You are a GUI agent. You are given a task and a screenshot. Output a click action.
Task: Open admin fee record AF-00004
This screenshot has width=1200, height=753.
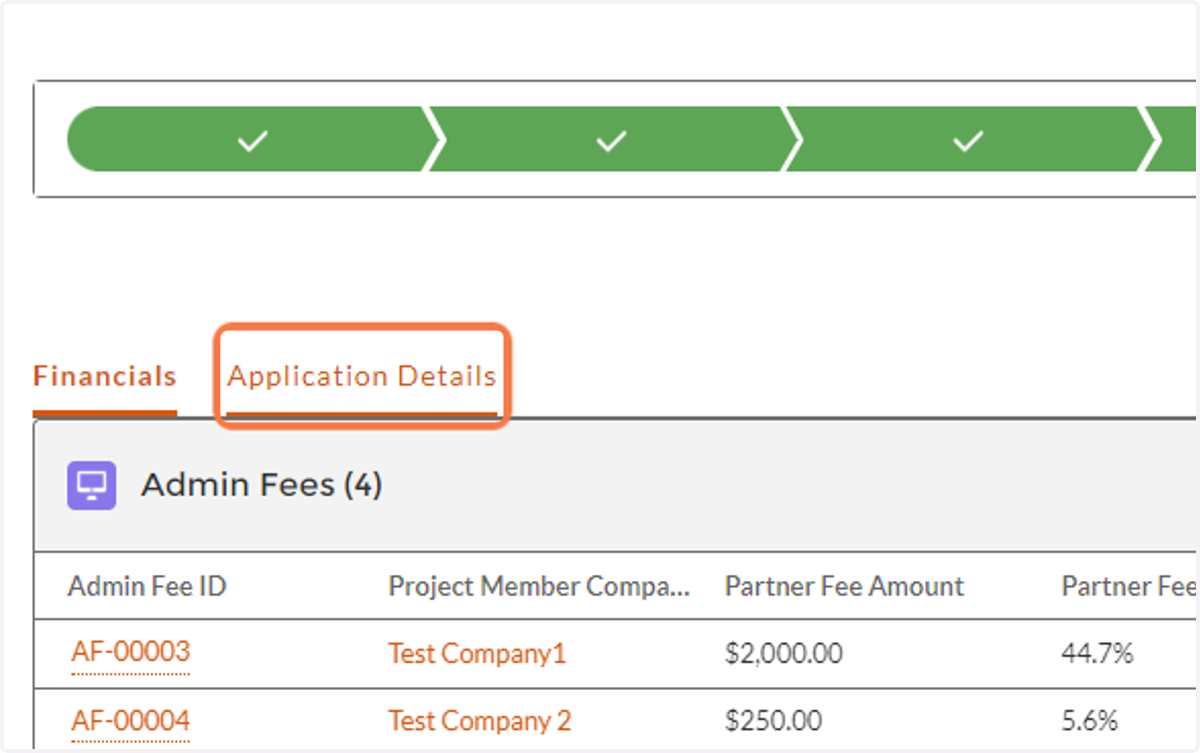[130, 720]
